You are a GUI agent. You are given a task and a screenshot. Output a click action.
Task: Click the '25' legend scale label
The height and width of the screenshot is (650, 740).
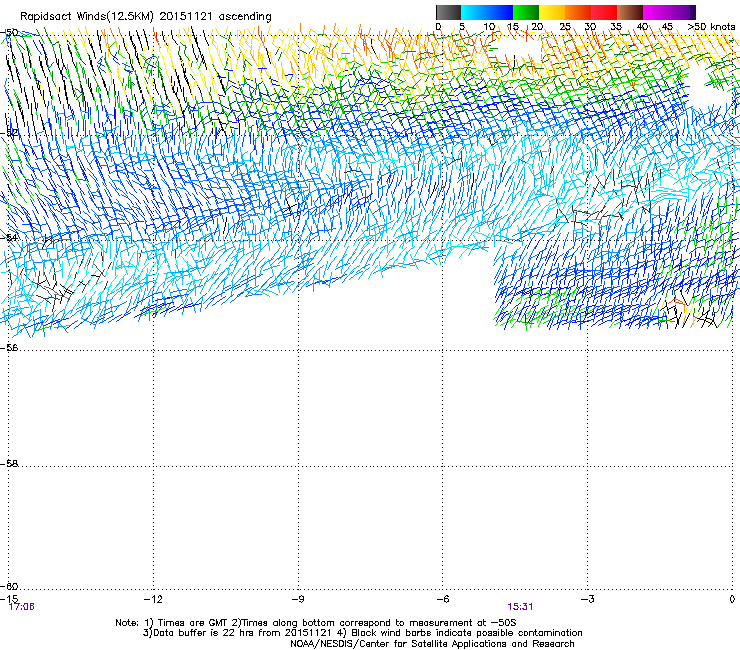pyautogui.click(x=565, y=27)
